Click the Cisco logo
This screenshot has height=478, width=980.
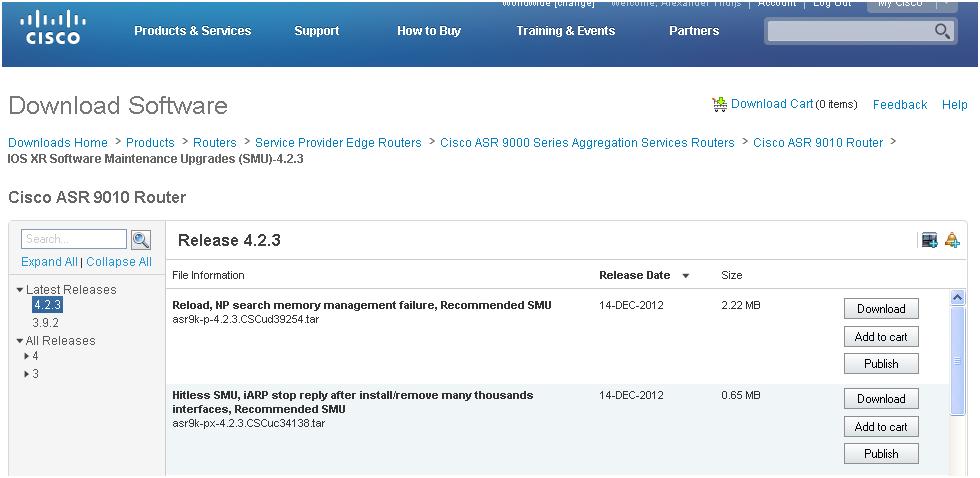(x=52, y=29)
